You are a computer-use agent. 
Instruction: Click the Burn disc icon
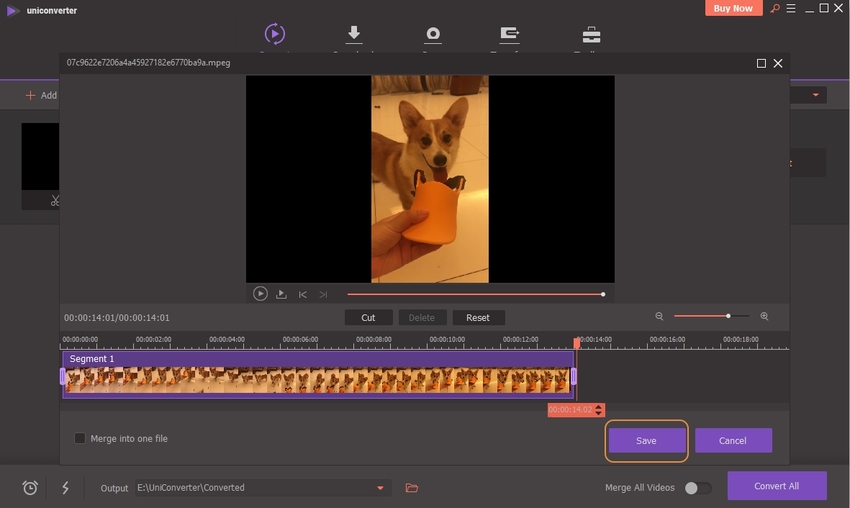[433, 34]
